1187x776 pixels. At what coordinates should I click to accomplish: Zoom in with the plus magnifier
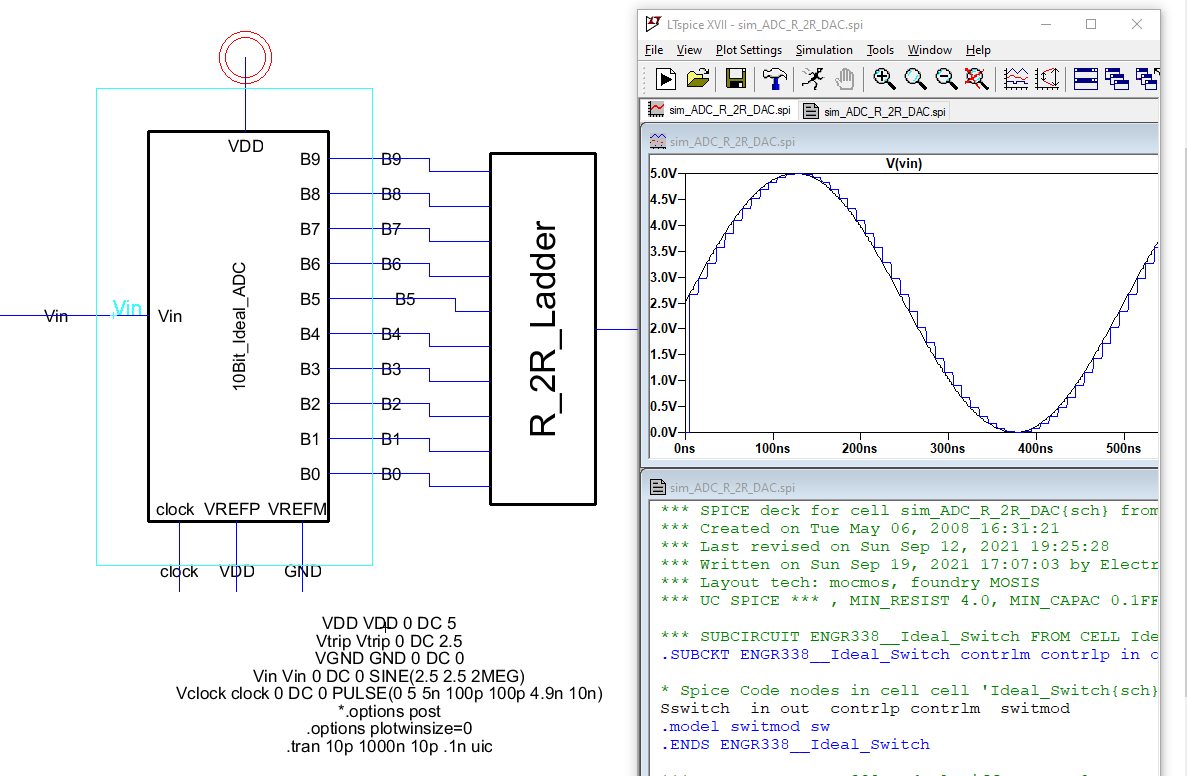click(x=883, y=79)
